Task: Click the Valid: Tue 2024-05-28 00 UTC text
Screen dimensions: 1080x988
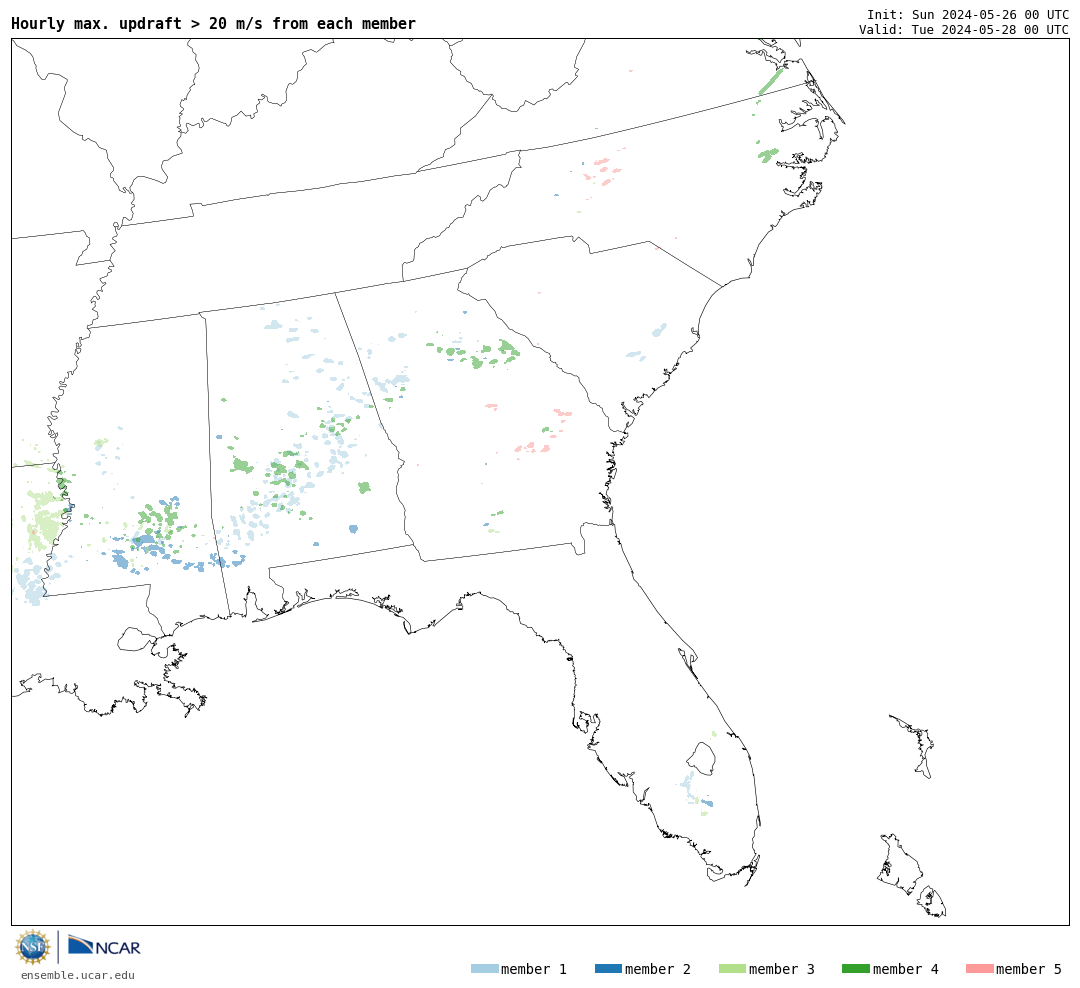Action: [x=964, y=30]
